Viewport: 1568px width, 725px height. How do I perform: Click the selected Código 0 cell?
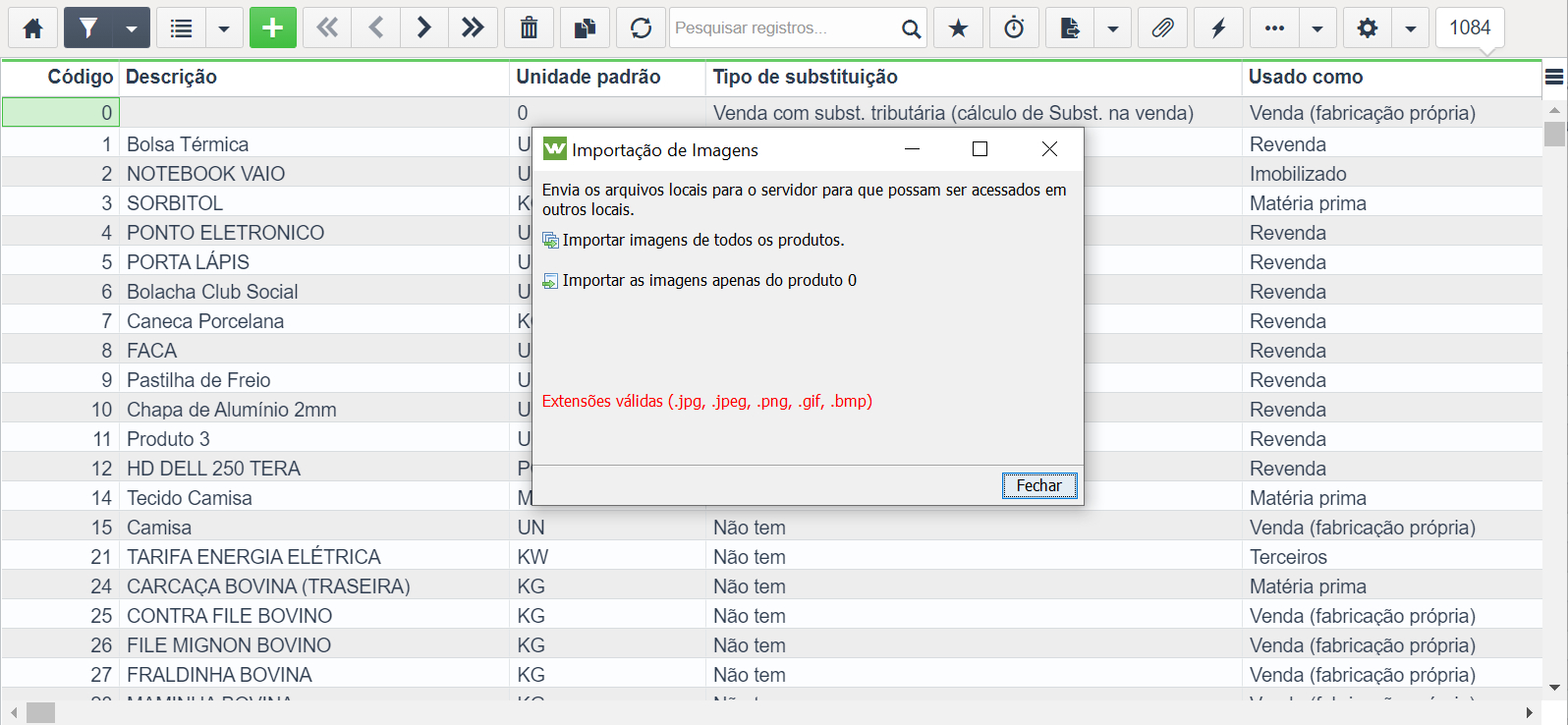61,113
